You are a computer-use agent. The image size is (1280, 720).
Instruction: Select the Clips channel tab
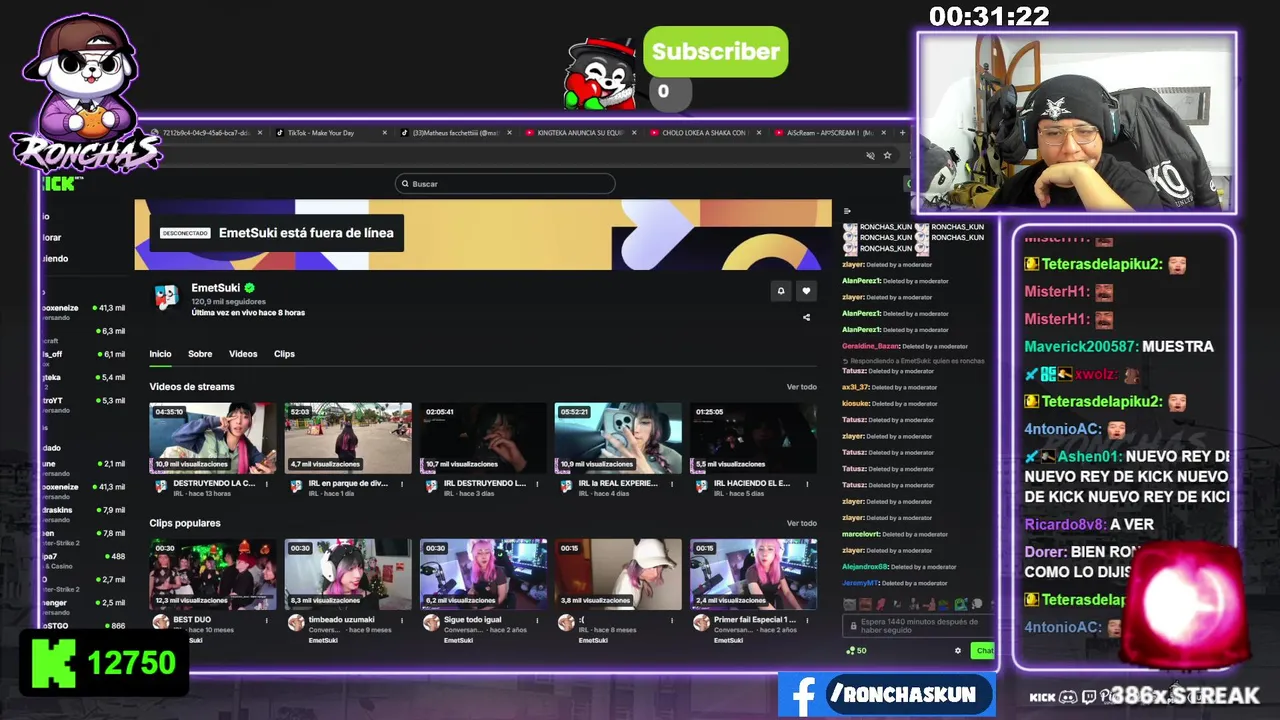(x=284, y=354)
